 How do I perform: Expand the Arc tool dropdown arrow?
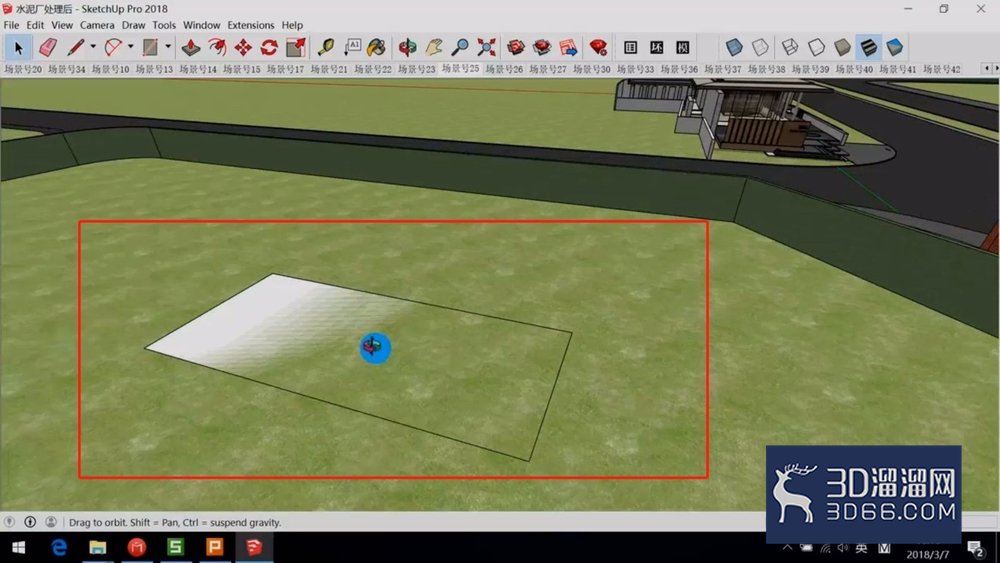[131, 47]
